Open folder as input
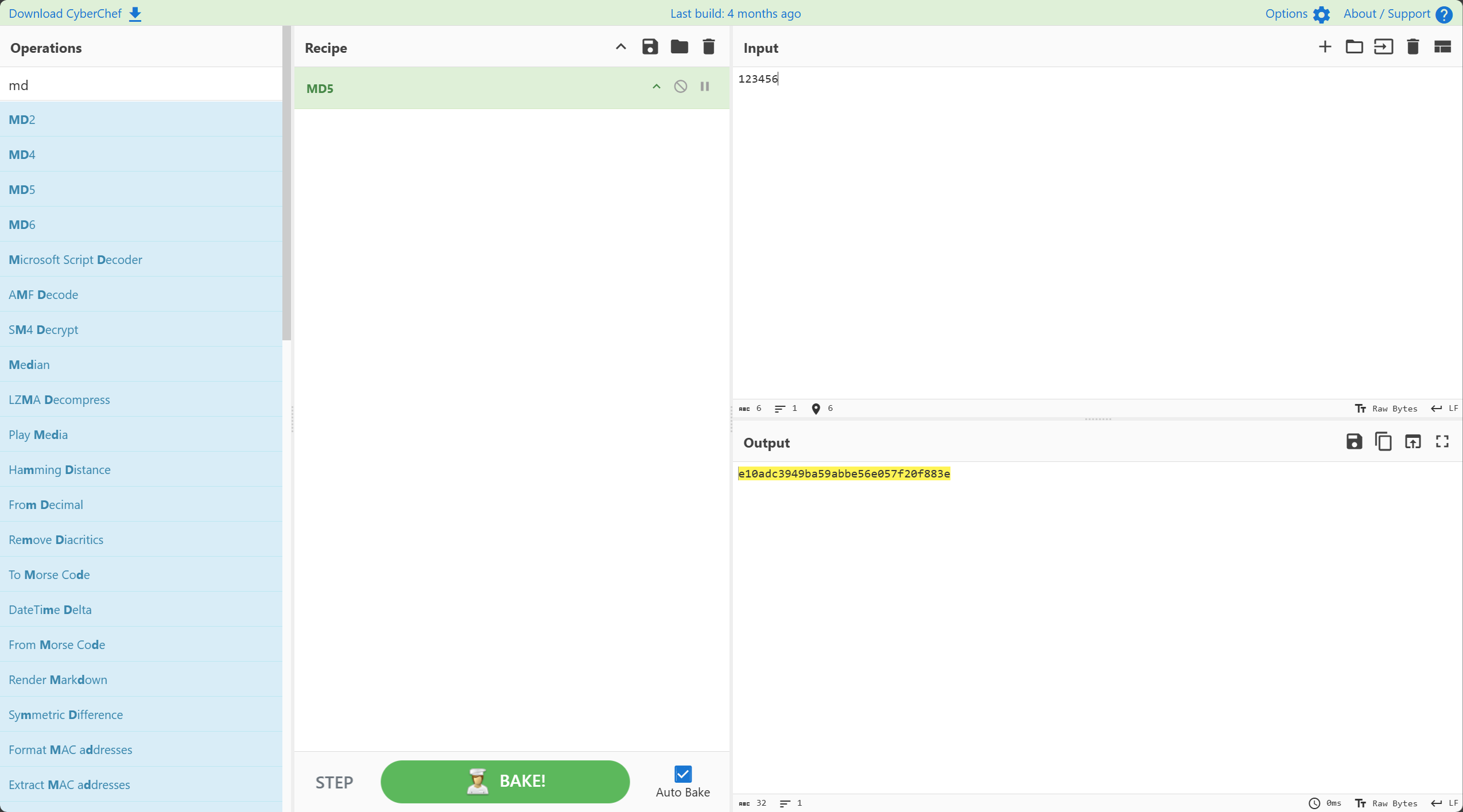1463x812 pixels. pyautogui.click(x=1354, y=47)
